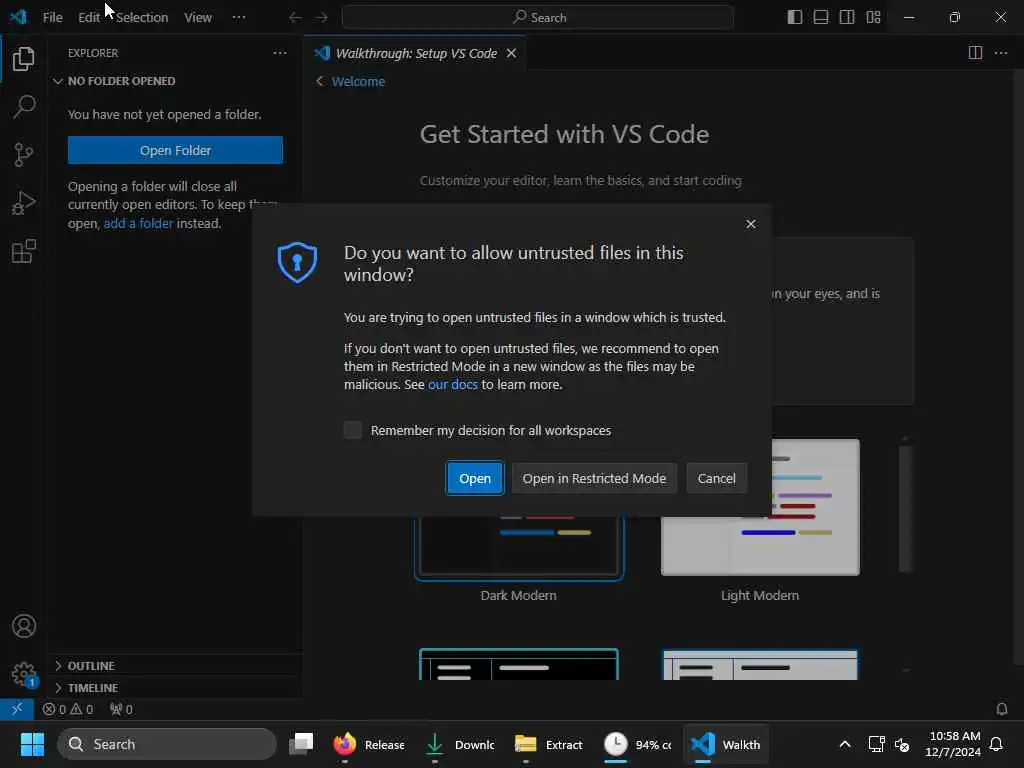The image size is (1024, 768).
Task: Click the errors and warnings status indicator
Action: pyautogui.click(x=68, y=709)
